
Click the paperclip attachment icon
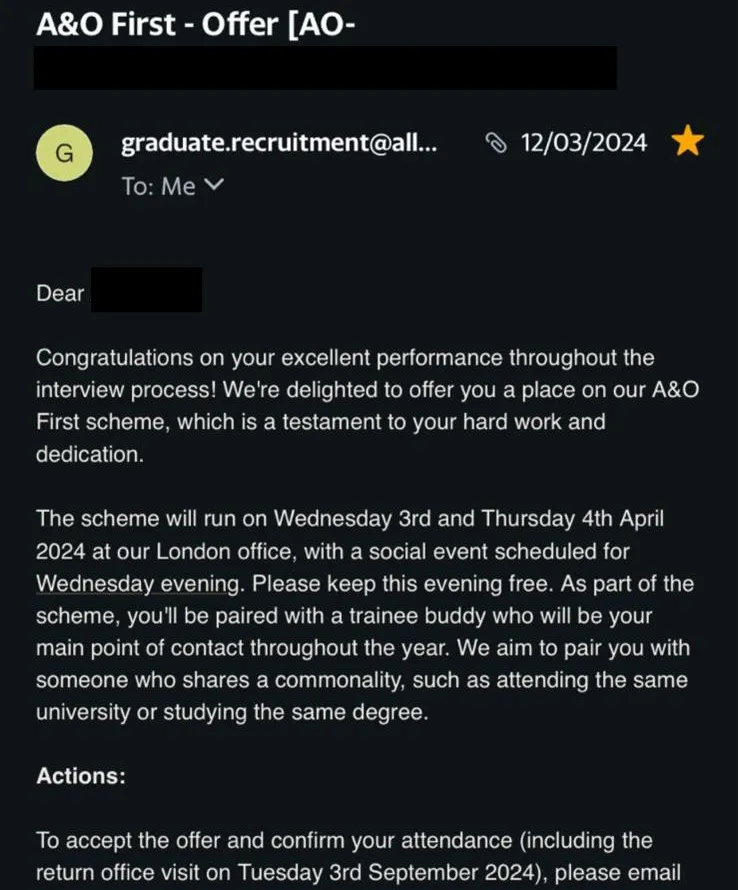(496, 144)
